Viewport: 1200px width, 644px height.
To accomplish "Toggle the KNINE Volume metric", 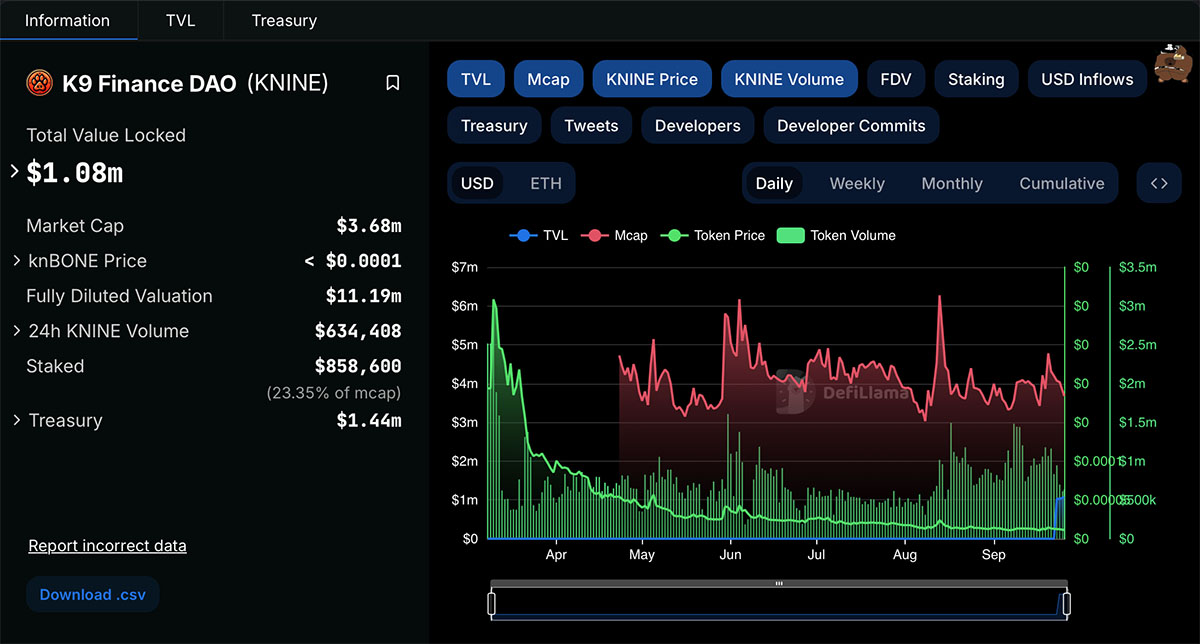I will coord(789,79).
